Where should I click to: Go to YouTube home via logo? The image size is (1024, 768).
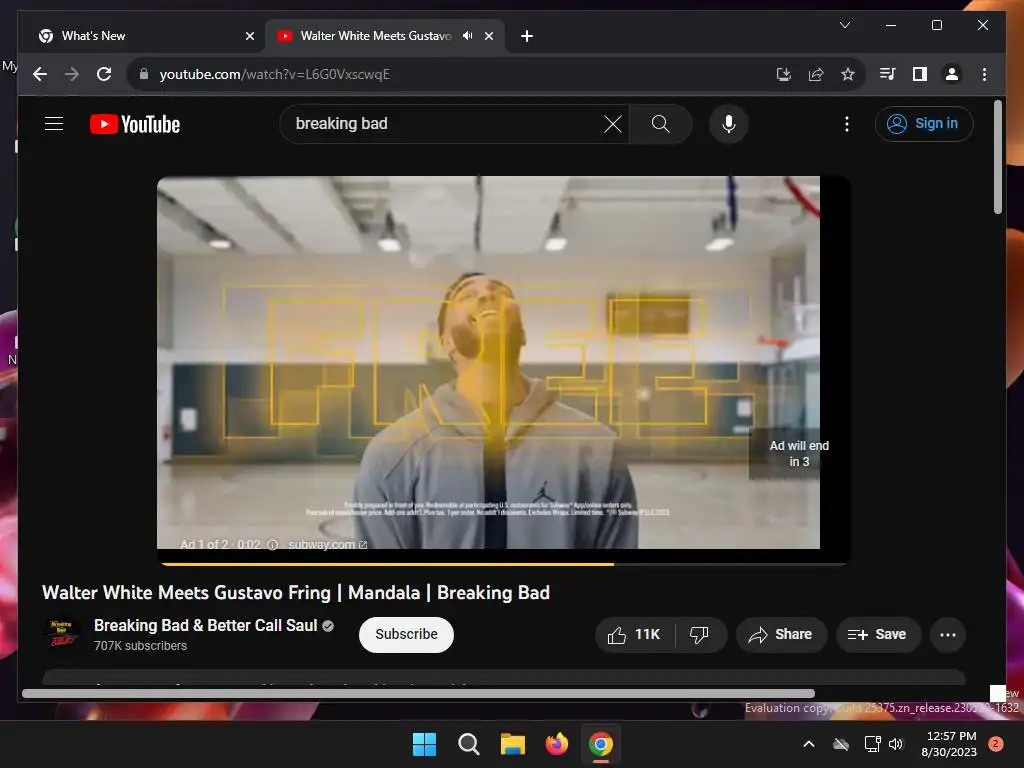point(135,124)
